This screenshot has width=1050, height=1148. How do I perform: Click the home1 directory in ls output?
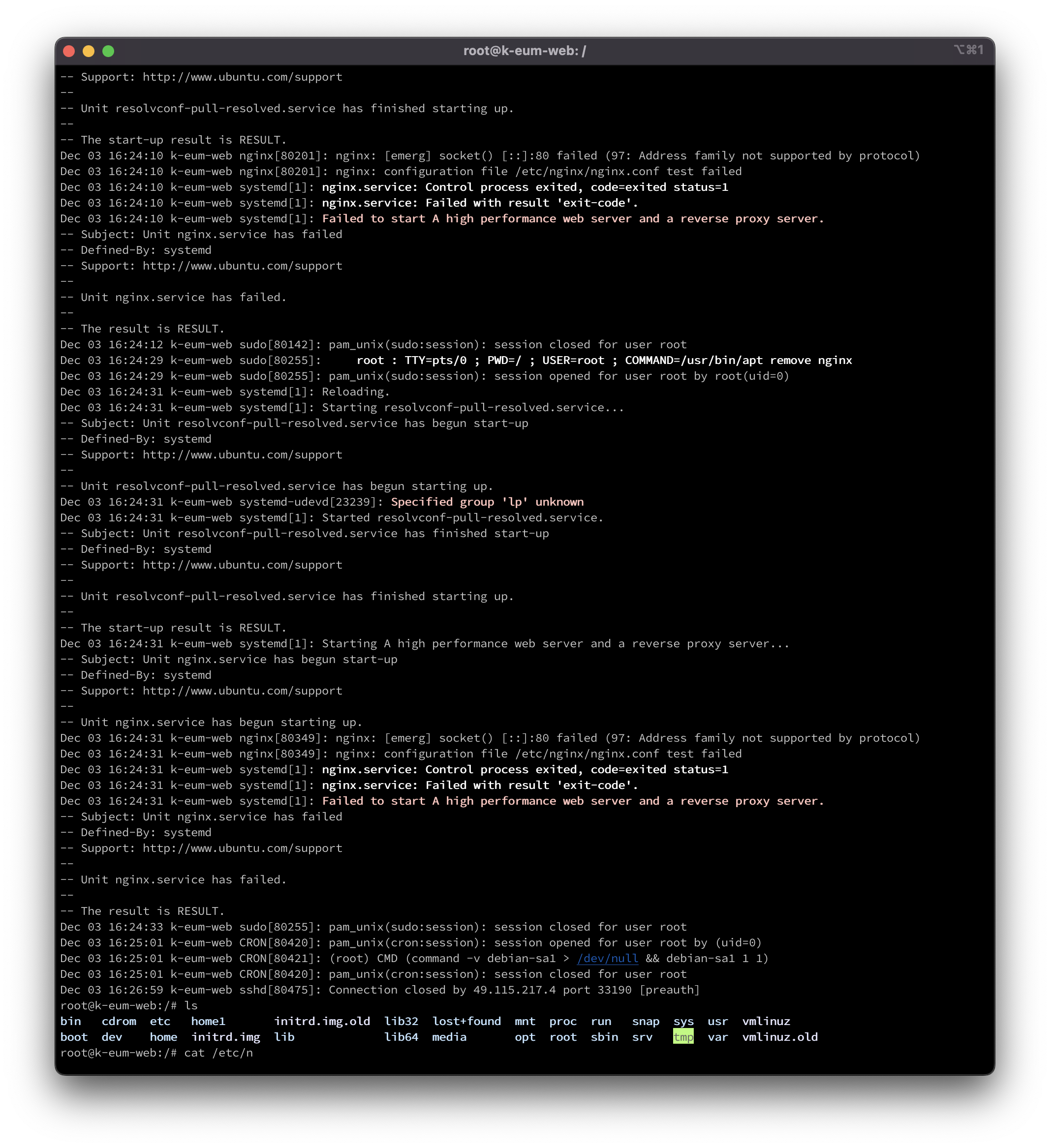(208, 1022)
